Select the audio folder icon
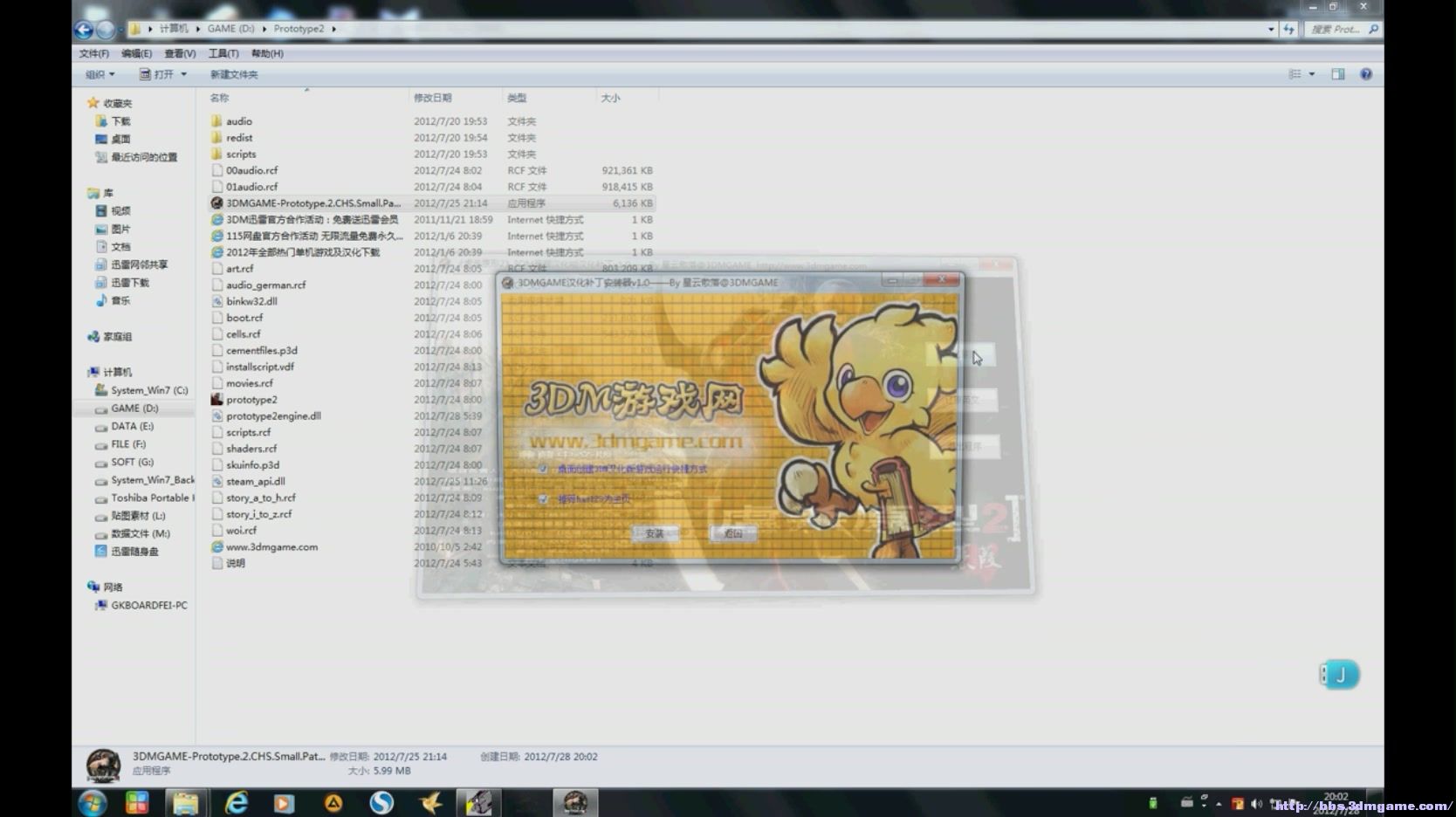This screenshot has height=817, width=1456. click(x=216, y=121)
